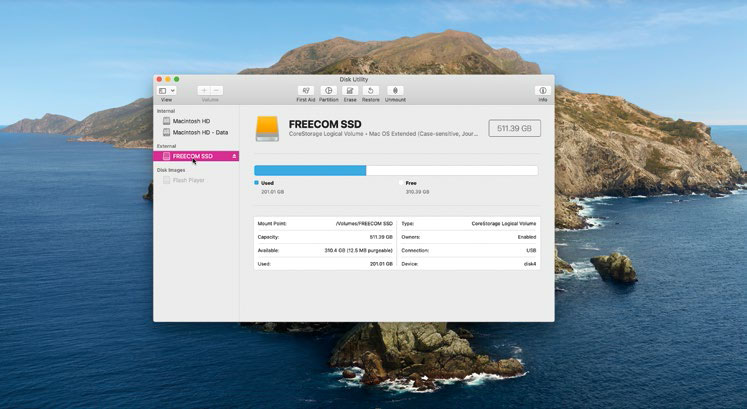Click the Internal section header
The image size is (747, 409).
click(x=166, y=111)
